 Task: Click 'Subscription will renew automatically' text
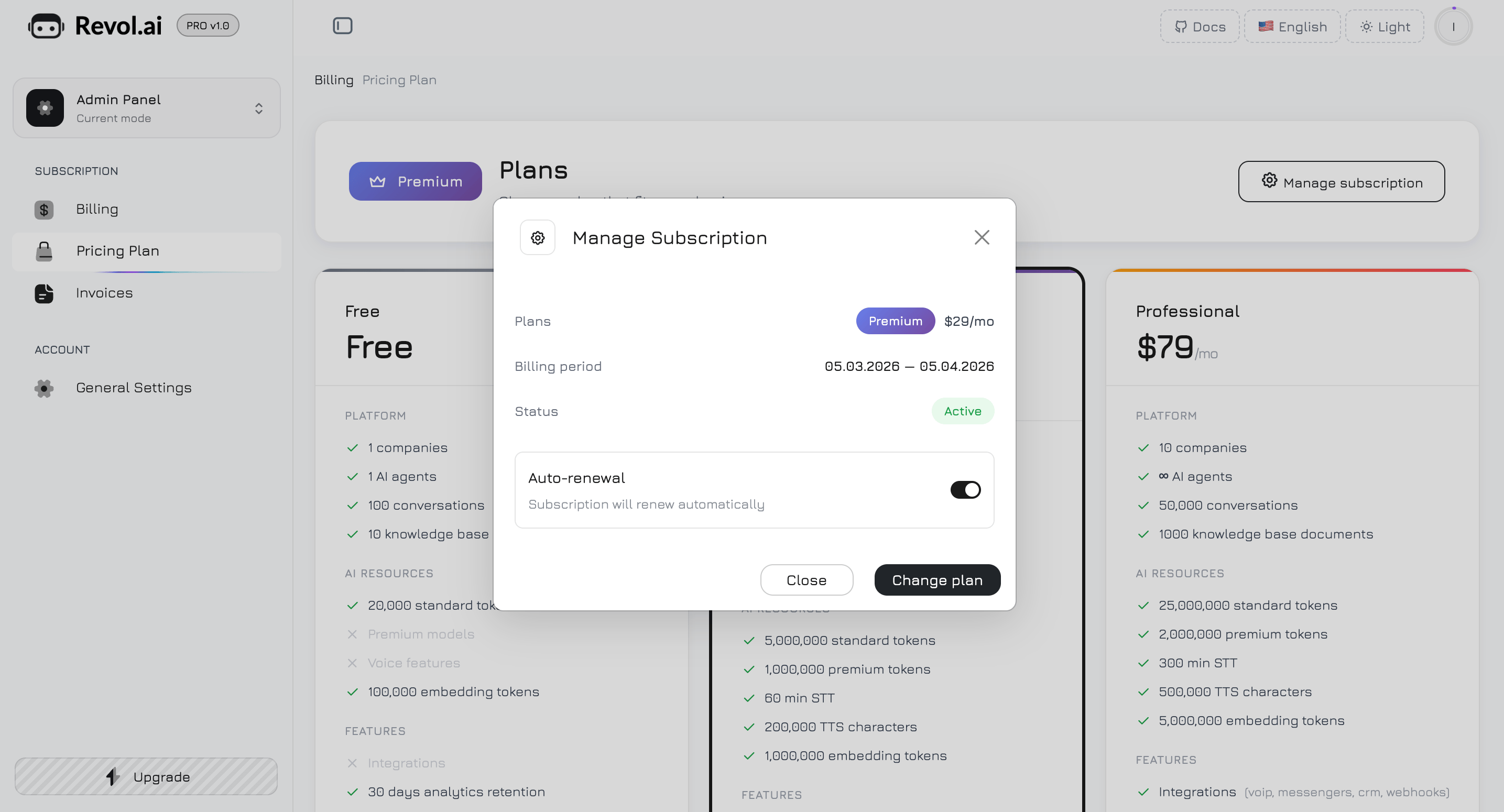pyautogui.click(x=646, y=504)
